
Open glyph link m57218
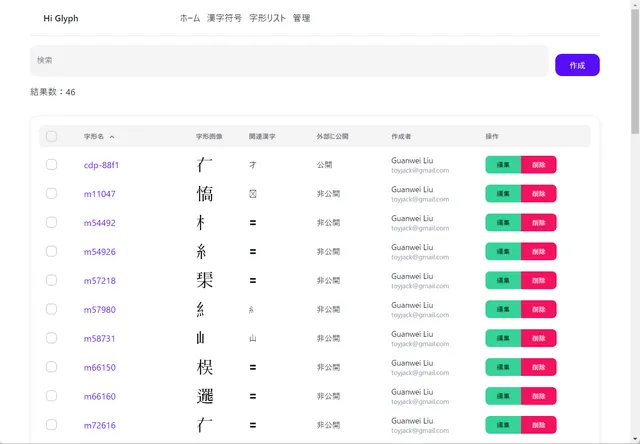click(100, 281)
